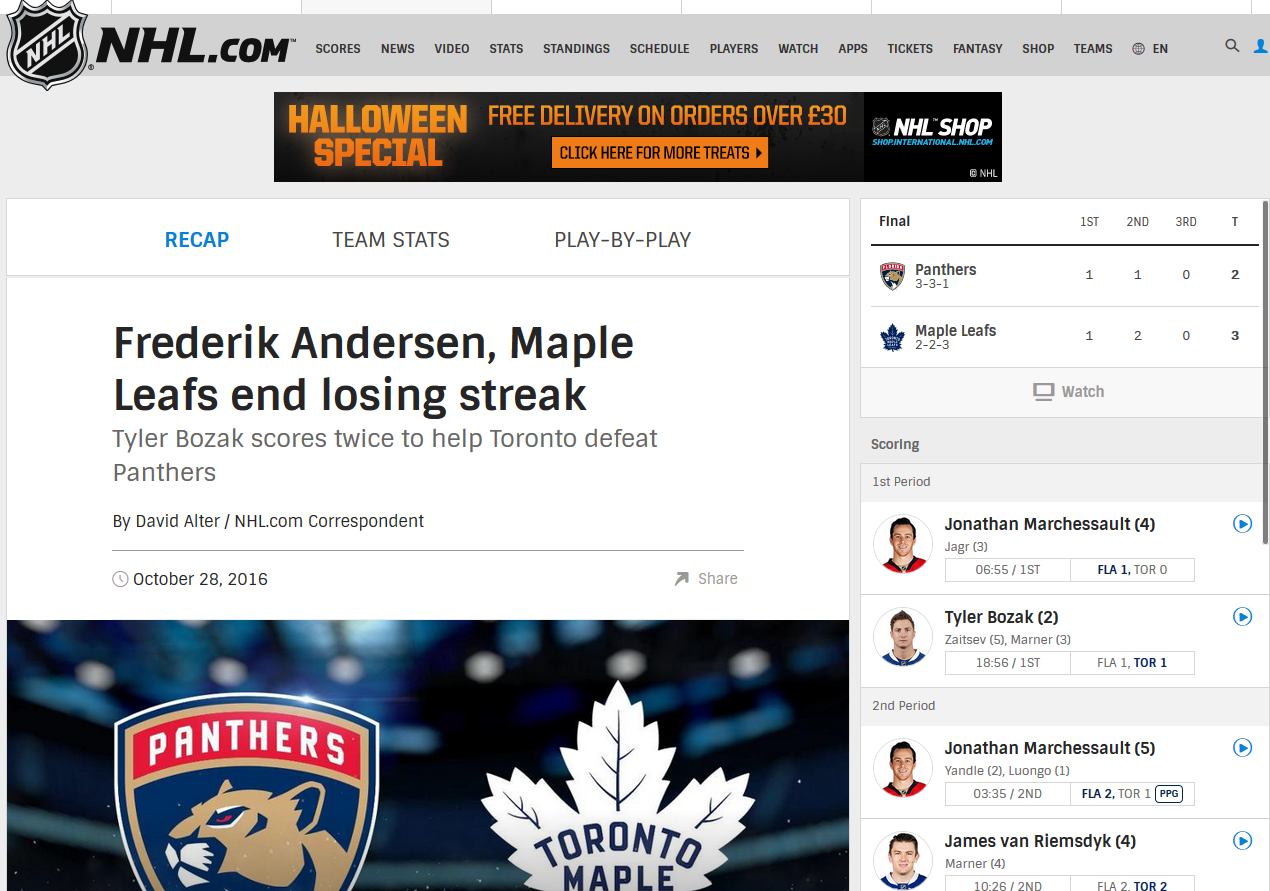Click the Watch button under the scoreboard
This screenshot has height=891, width=1270.
[1068, 392]
